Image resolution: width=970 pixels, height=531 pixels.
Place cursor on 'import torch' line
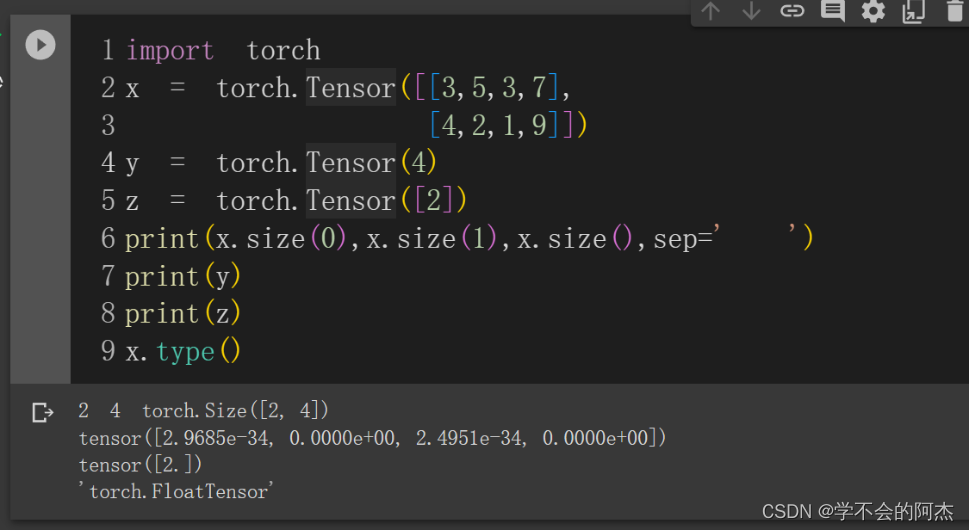point(223,50)
